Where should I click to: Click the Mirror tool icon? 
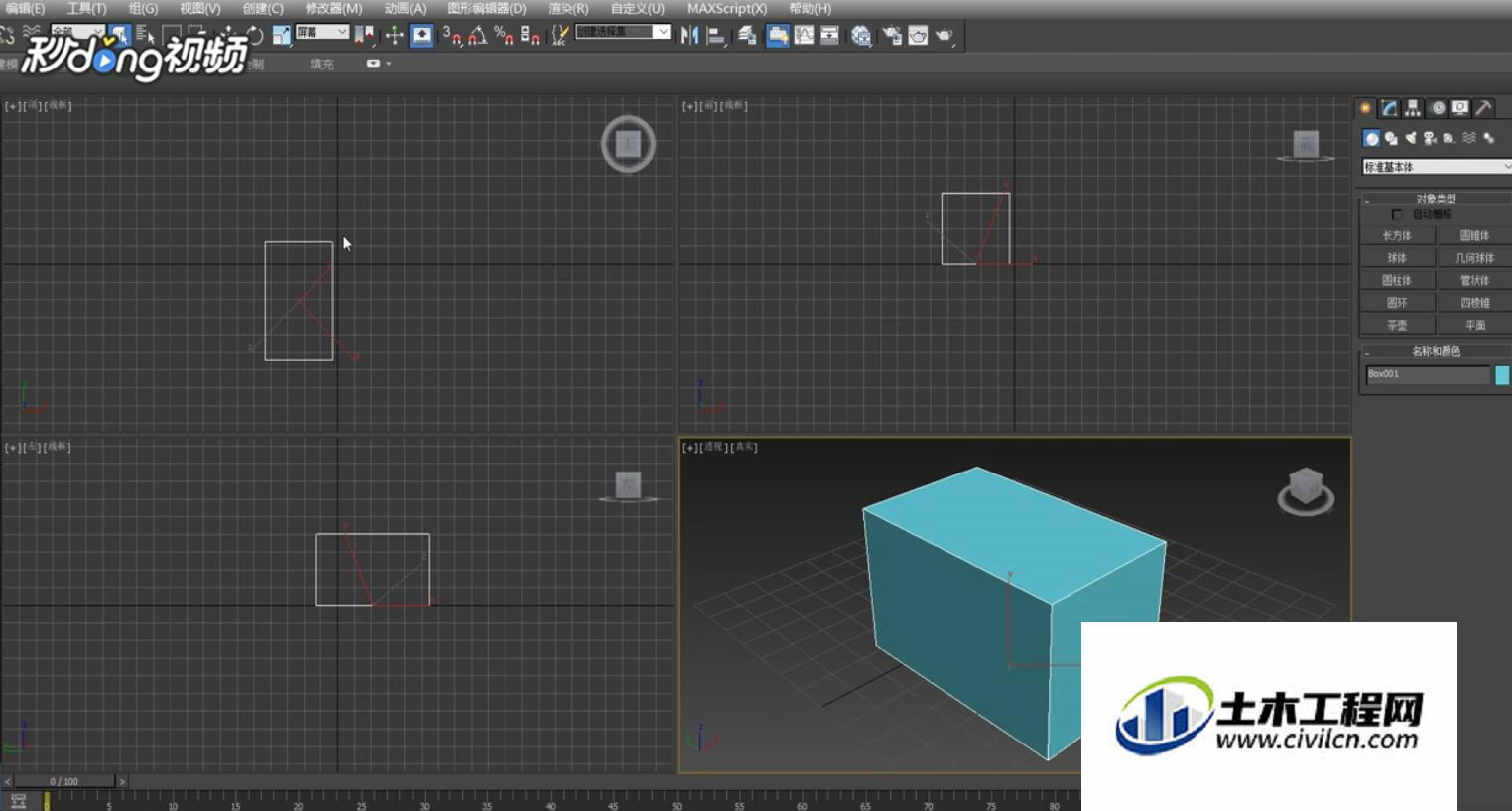click(690, 36)
